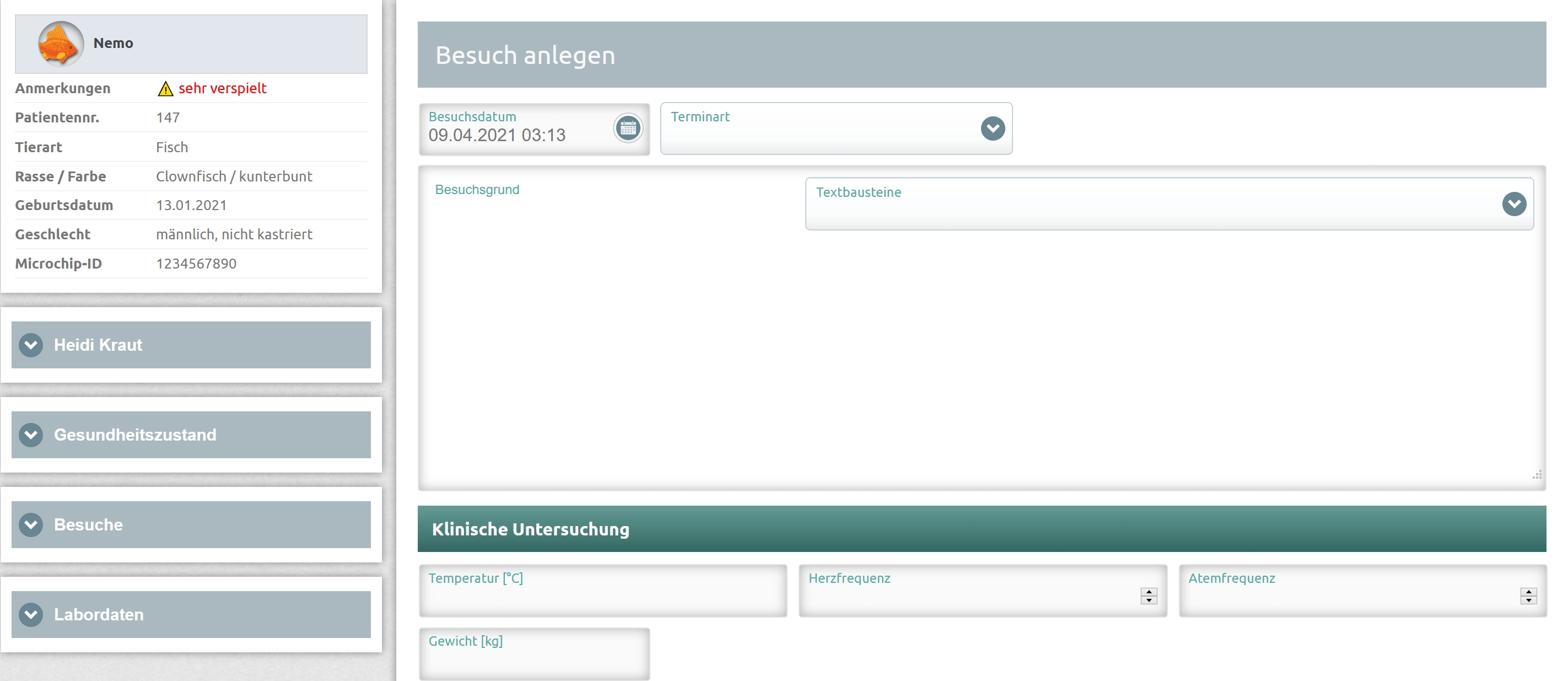Image resolution: width=1568 pixels, height=681 pixels.
Task: Click Nemo's clownfish avatar picture
Action: [60, 44]
